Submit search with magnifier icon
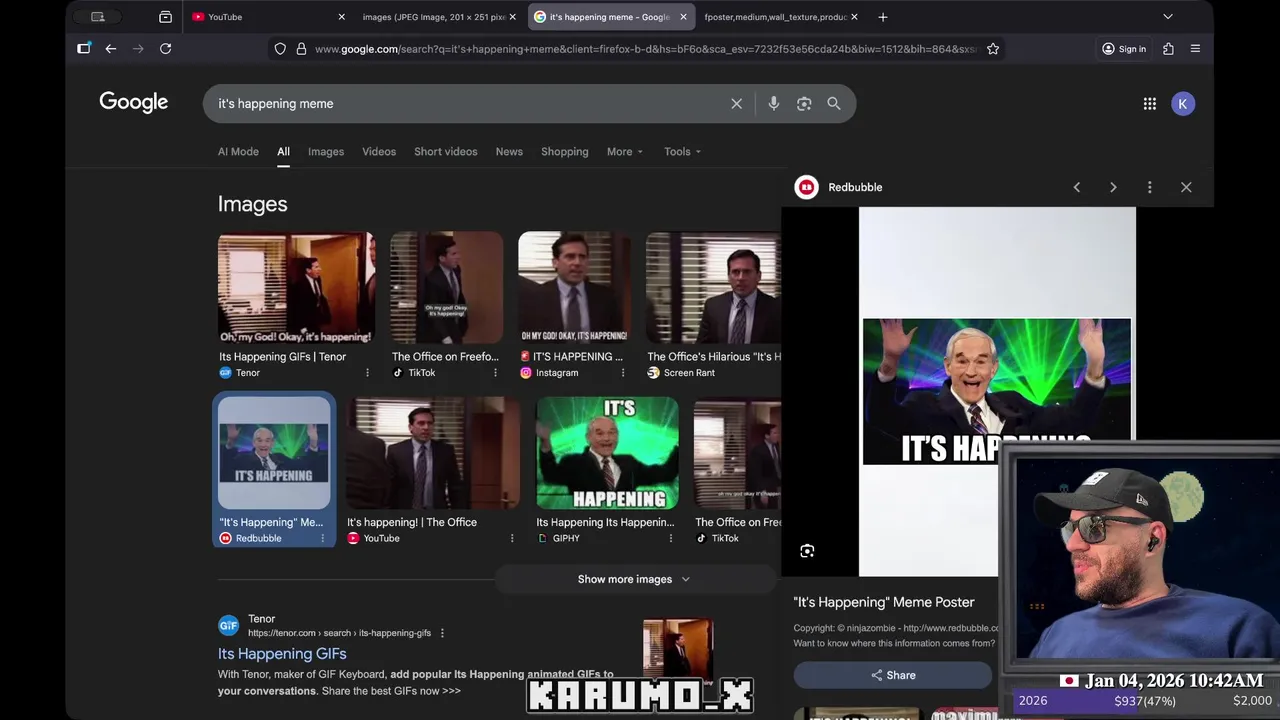 (x=834, y=104)
